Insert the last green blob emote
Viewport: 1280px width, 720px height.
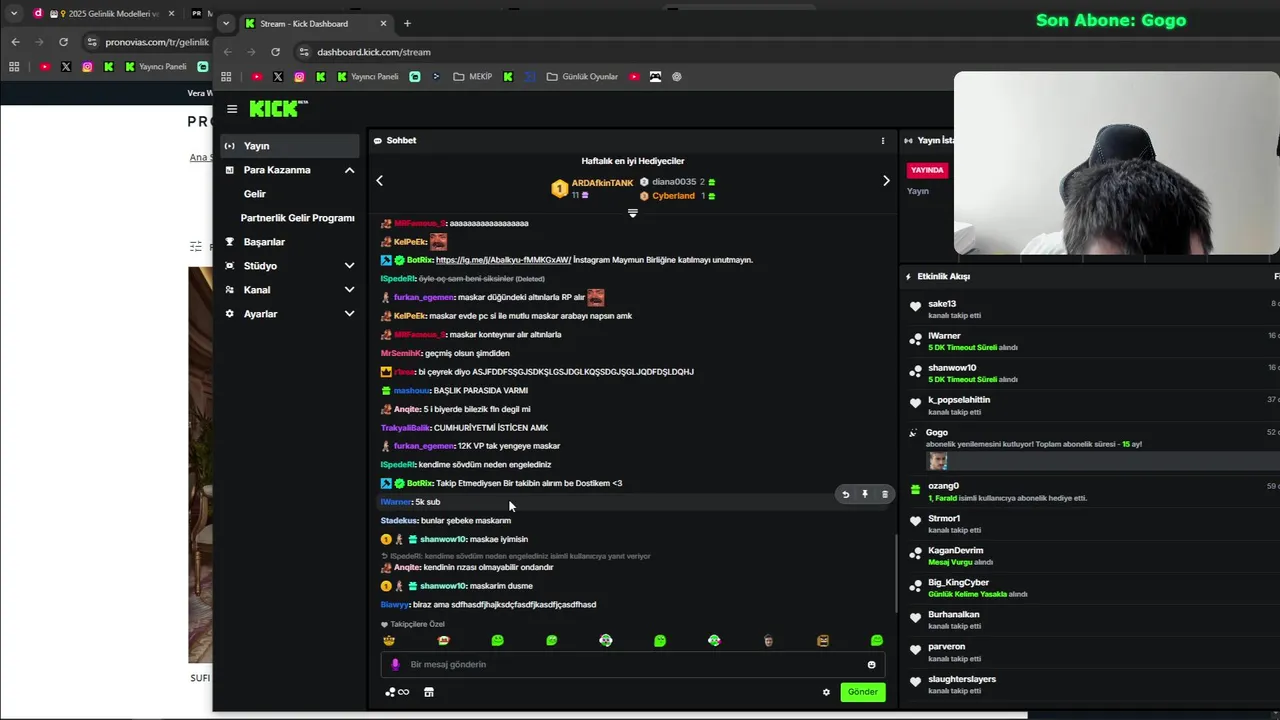[877, 640]
